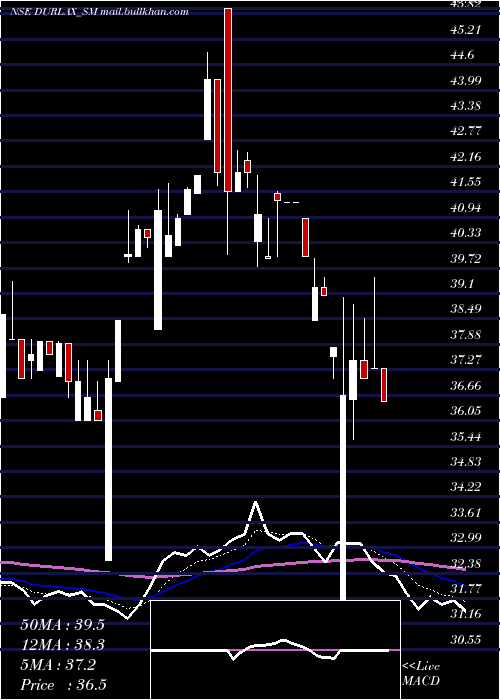This screenshot has width=500, height=700.
Task: Click the <<Live MACD label
Action: [x=421, y=674]
